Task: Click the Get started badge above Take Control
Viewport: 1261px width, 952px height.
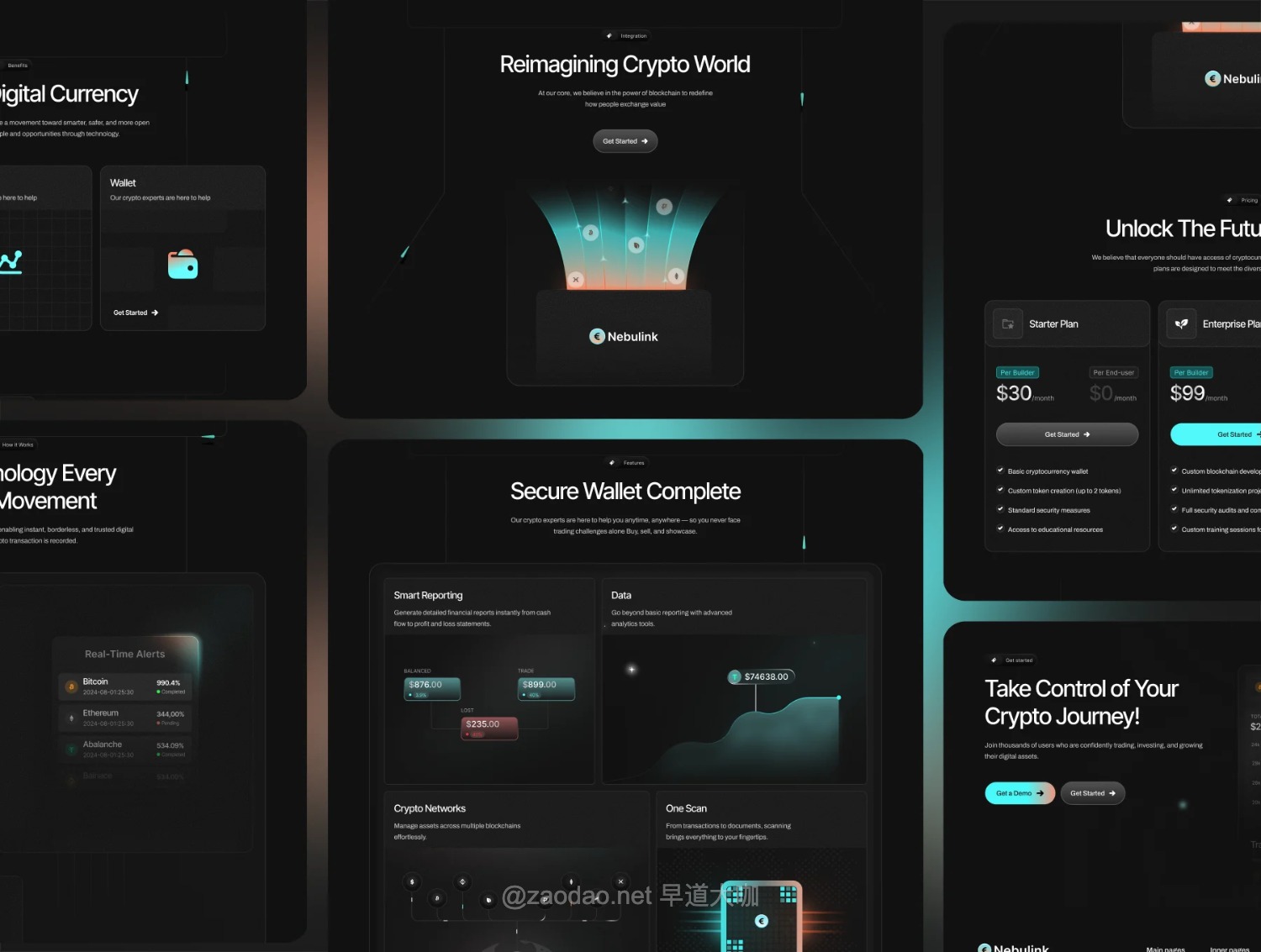Action: [x=1011, y=660]
